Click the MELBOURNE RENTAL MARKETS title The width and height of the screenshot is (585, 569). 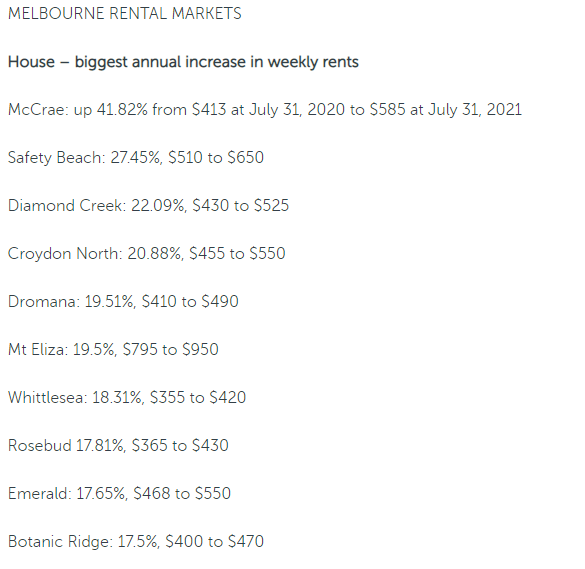(125, 14)
